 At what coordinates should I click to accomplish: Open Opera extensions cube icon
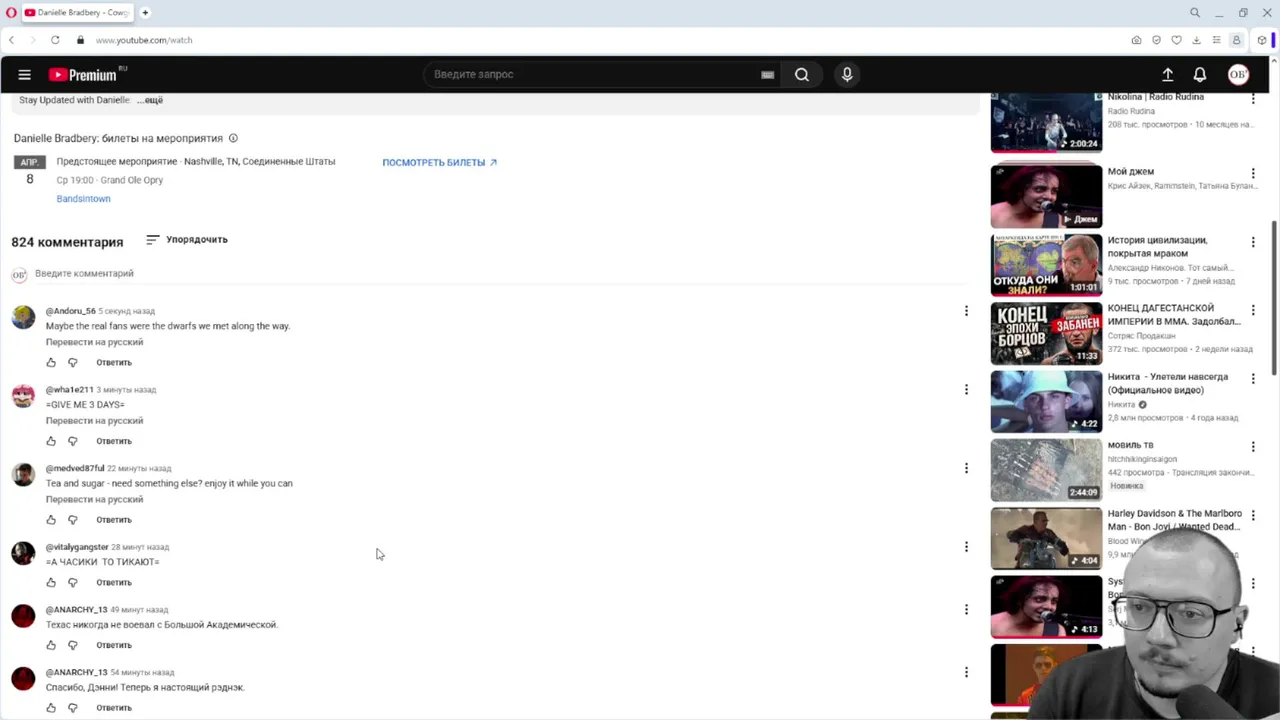(1262, 40)
